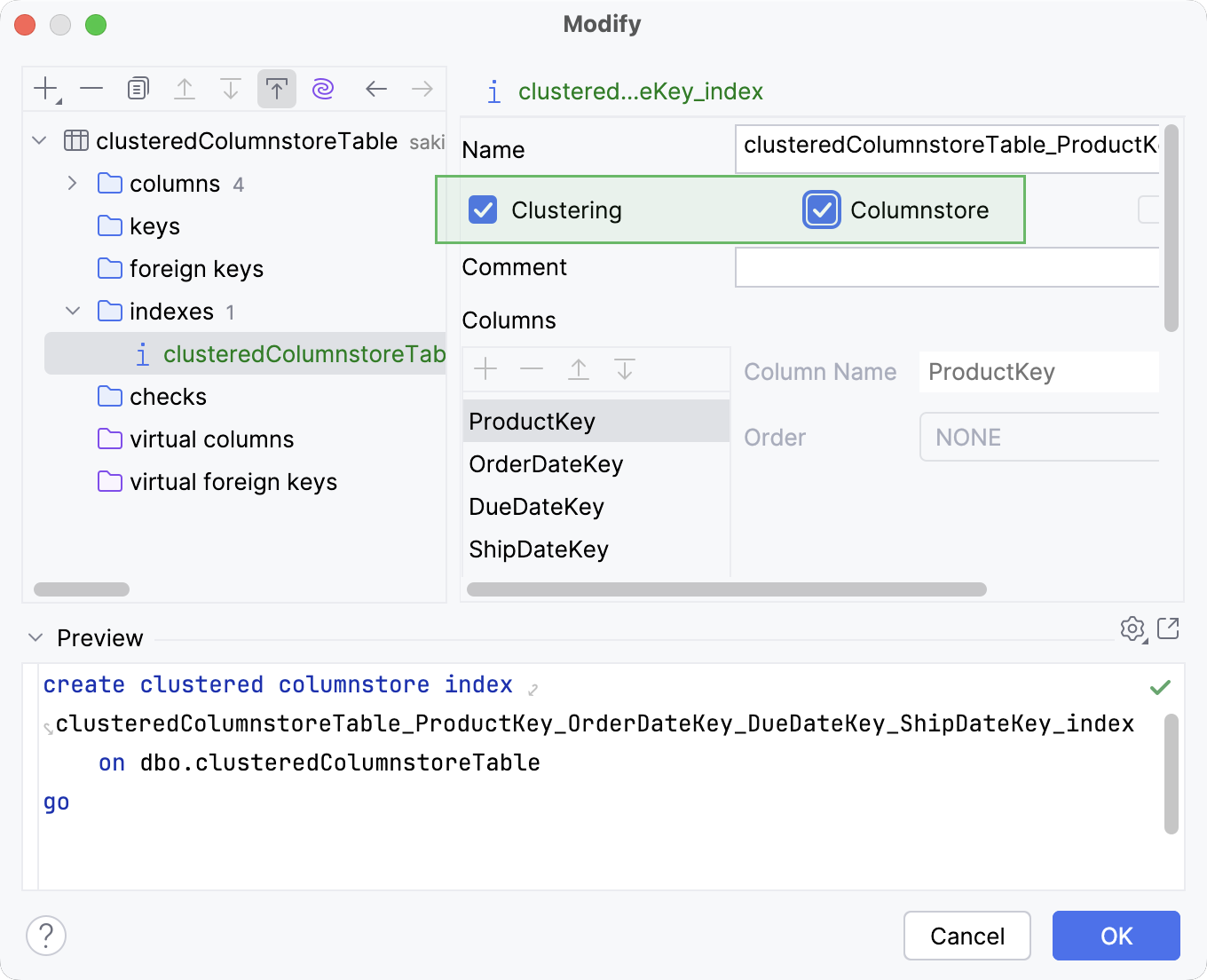1207x980 pixels.
Task: Remove ProductKey using the Columns minus icon
Action: pos(531,369)
